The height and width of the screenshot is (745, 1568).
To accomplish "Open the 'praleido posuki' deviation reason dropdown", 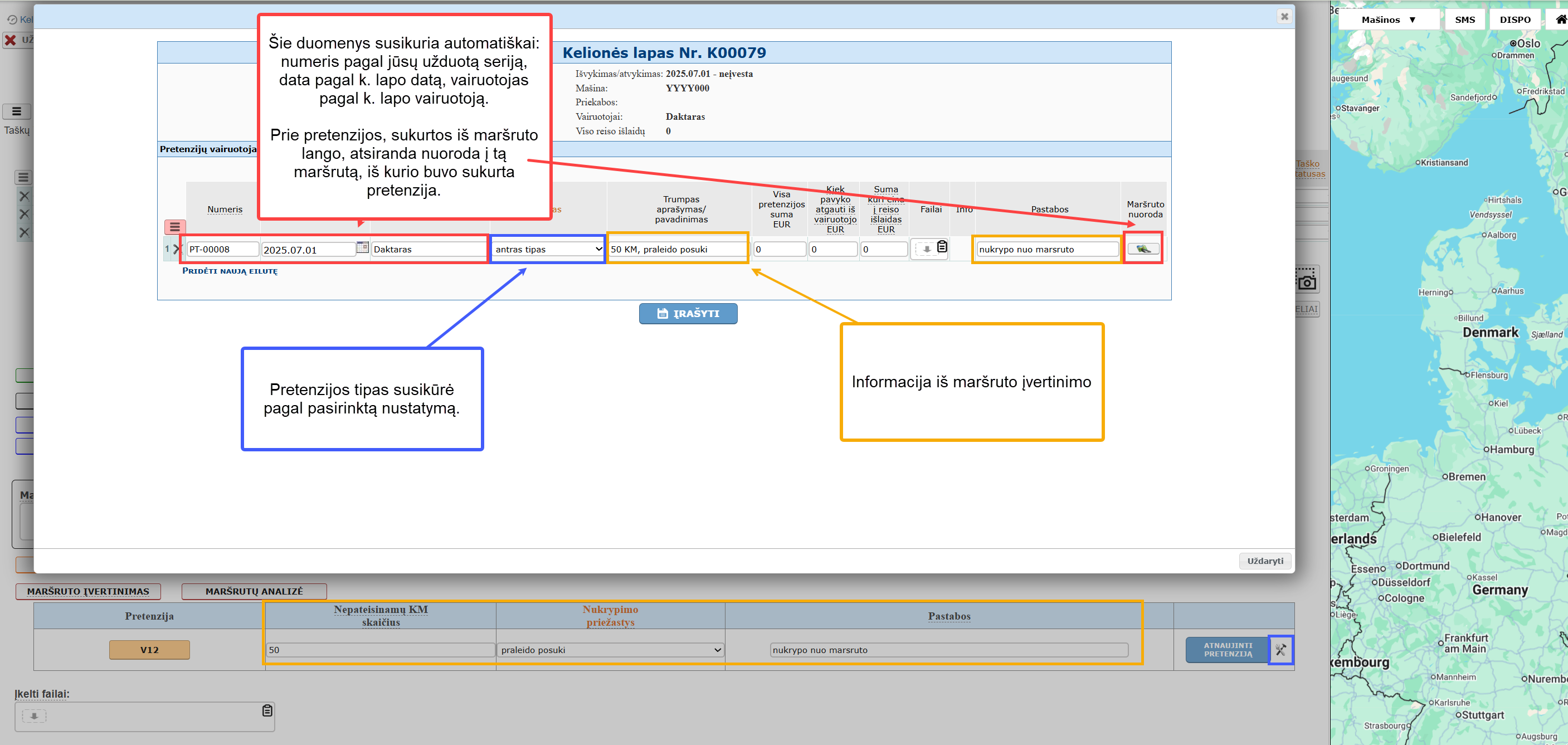I will click(611, 650).
